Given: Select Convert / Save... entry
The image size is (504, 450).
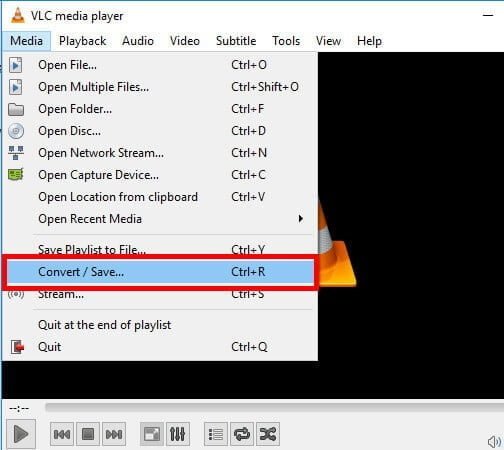Looking at the screenshot, I should pyautogui.click(x=160, y=272).
